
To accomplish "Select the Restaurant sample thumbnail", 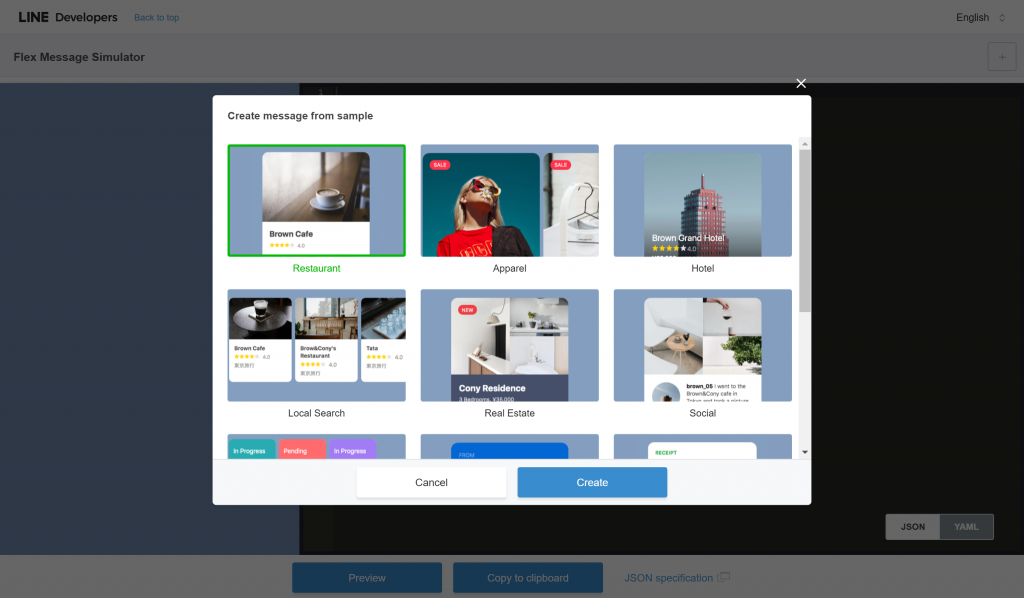I will click(x=316, y=200).
